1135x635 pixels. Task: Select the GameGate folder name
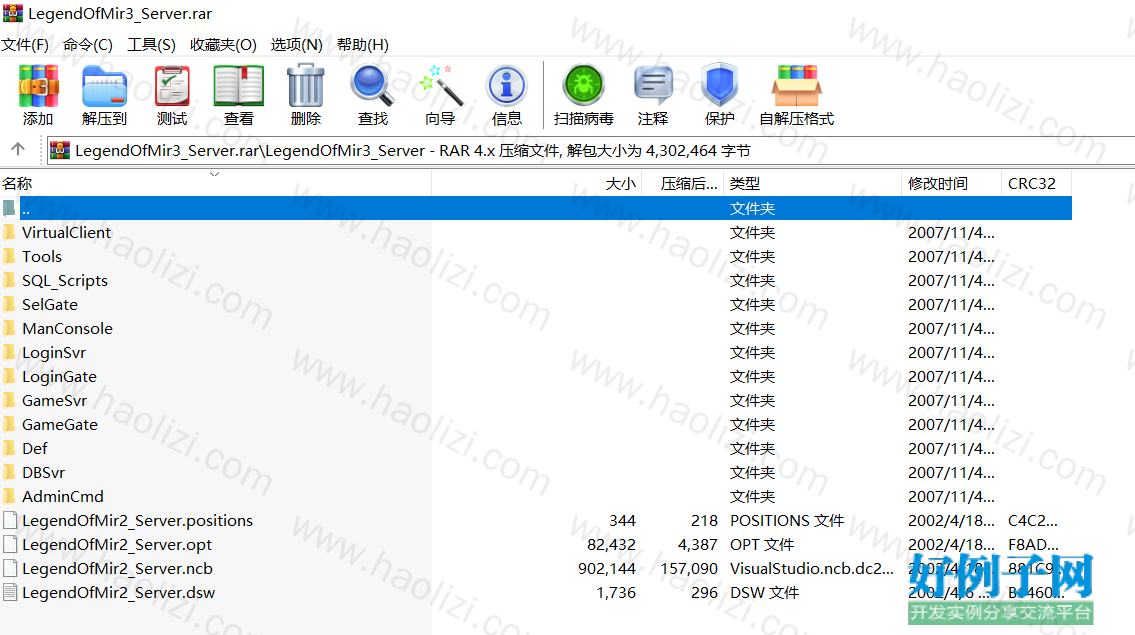(60, 424)
